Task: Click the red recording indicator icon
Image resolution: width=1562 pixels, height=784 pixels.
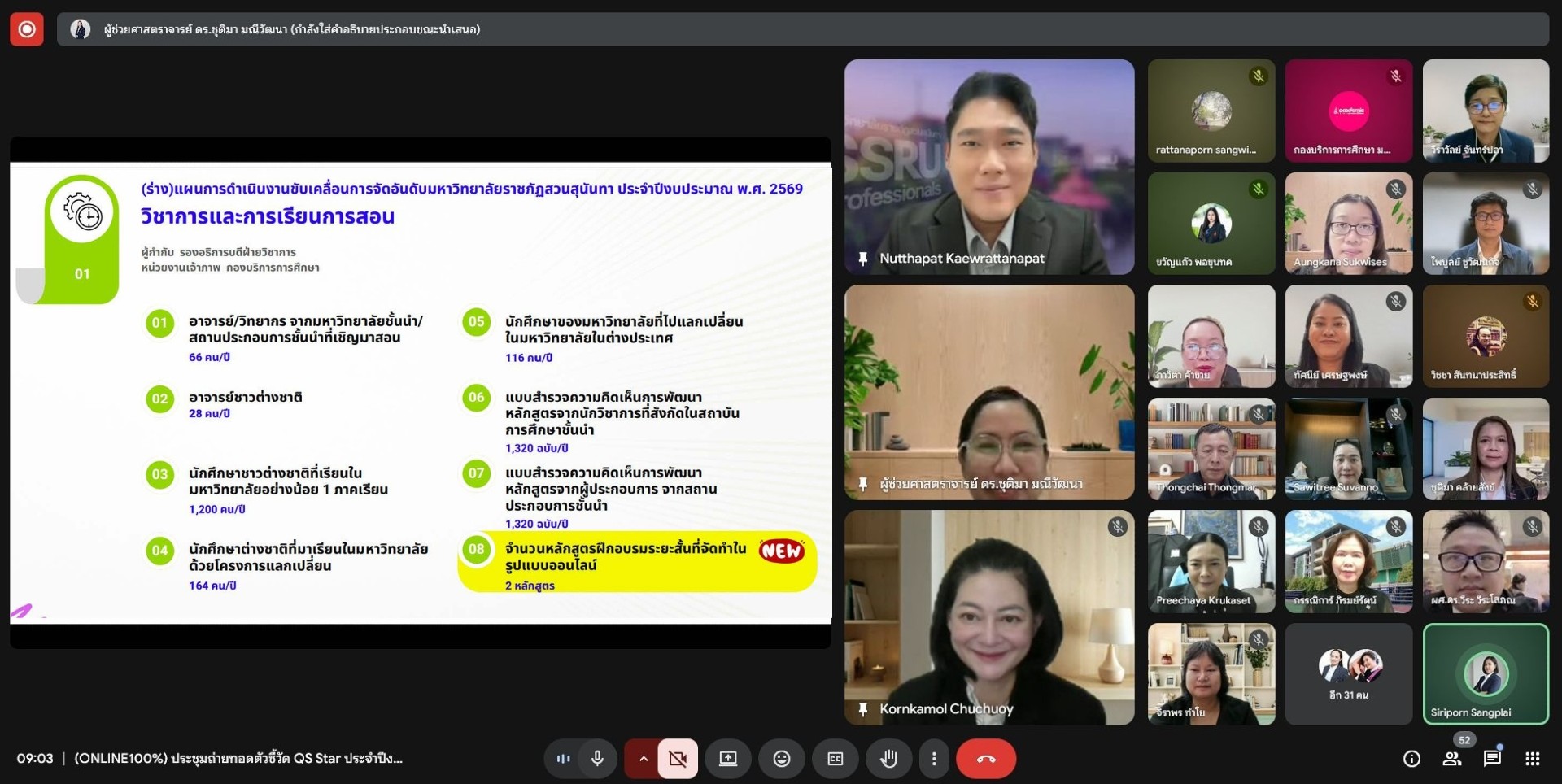Action: (x=27, y=29)
